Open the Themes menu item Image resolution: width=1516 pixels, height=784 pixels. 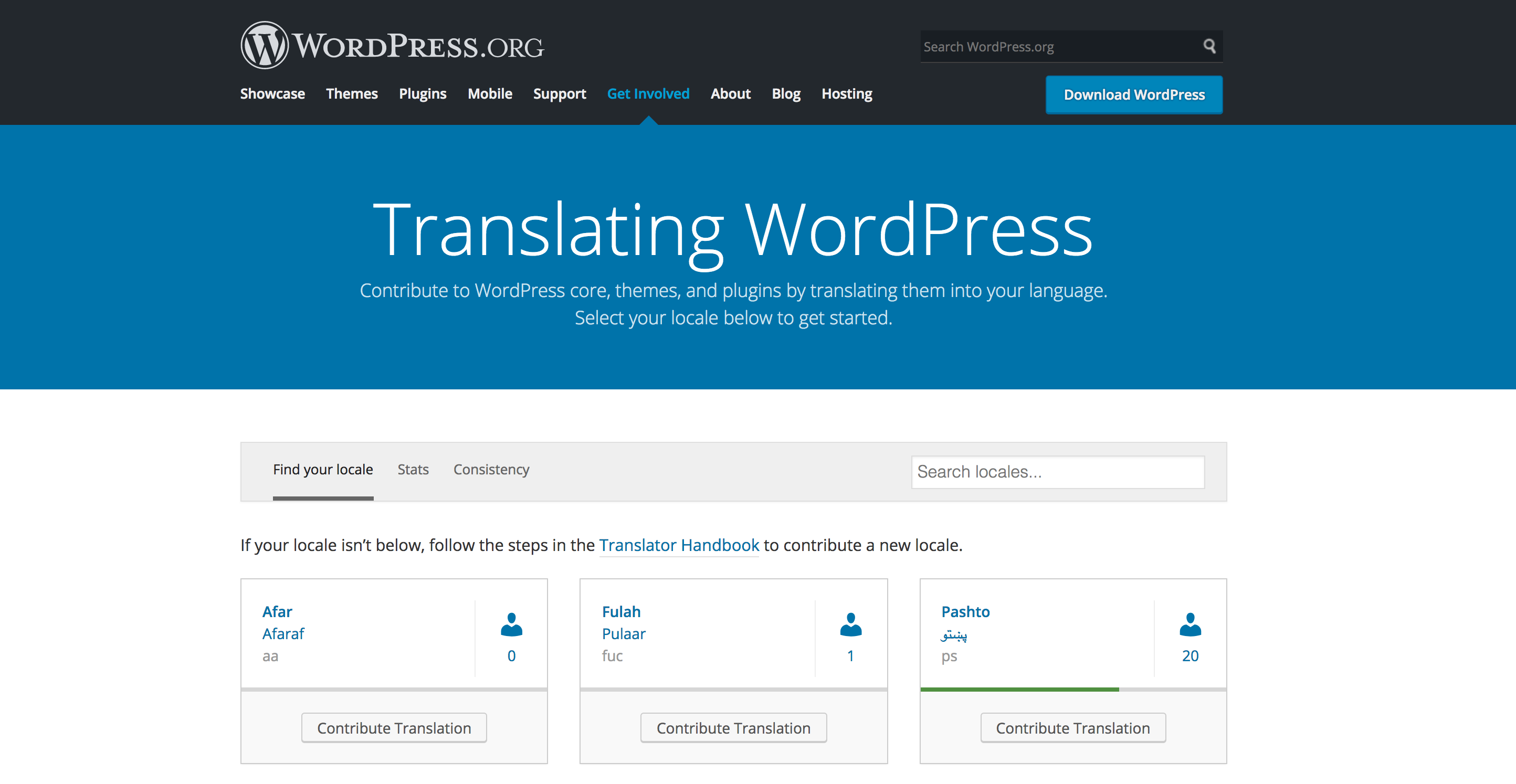pyautogui.click(x=352, y=93)
